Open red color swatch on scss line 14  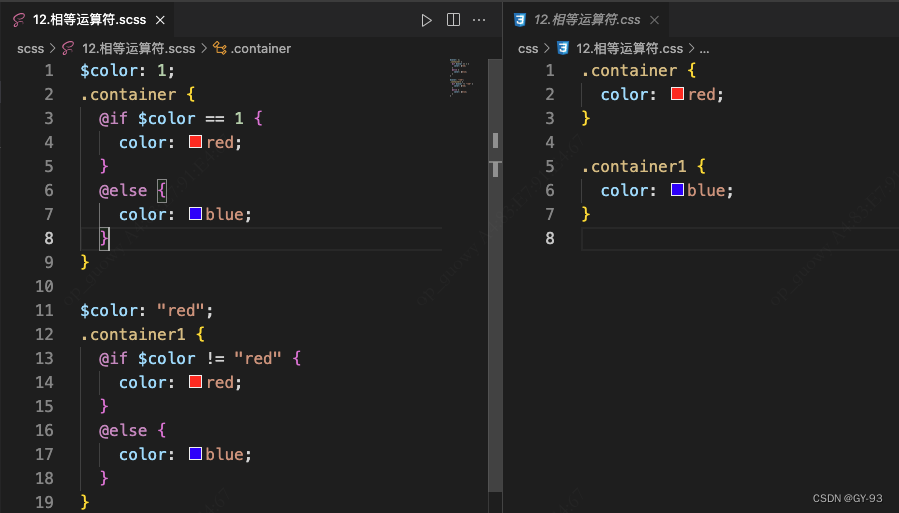[195, 382]
